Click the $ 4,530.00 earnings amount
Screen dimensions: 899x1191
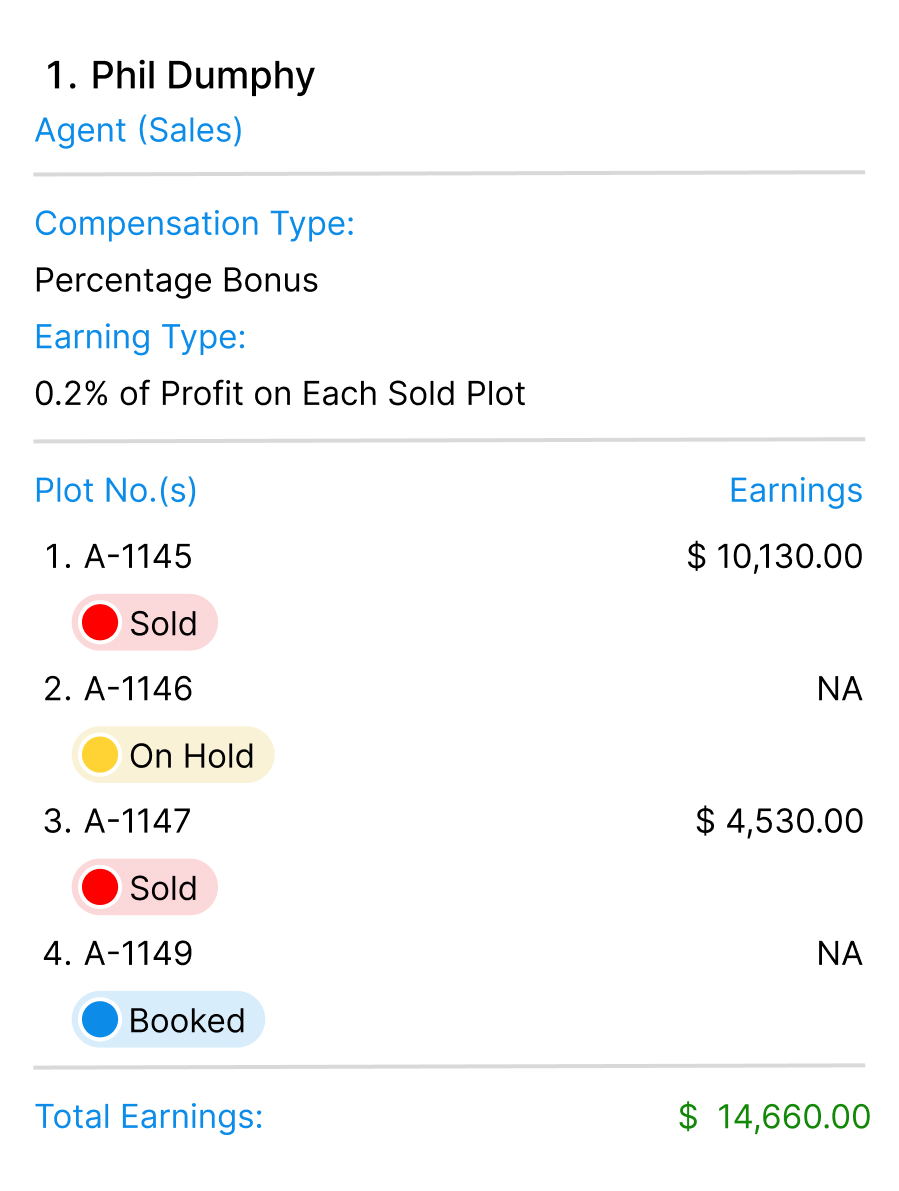(x=779, y=821)
